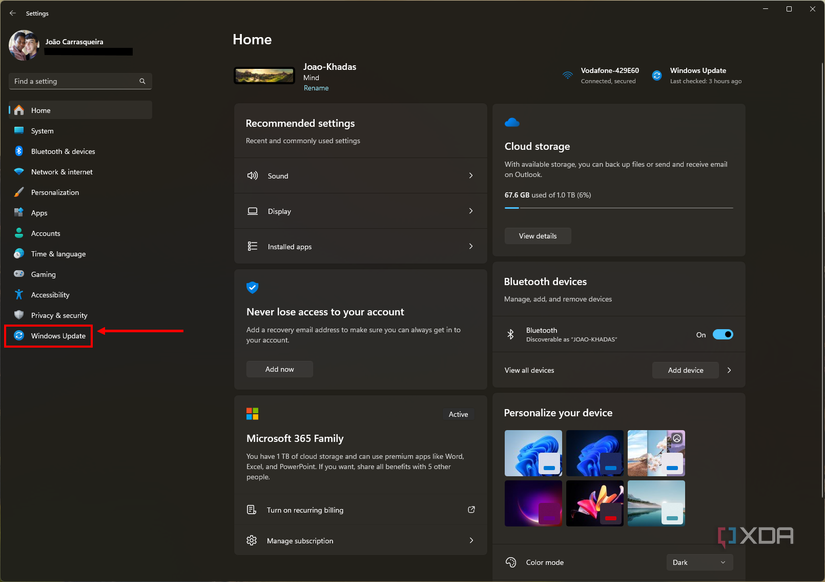Click the Sound speaker icon
The height and width of the screenshot is (582, 825).
coord(253,175)
